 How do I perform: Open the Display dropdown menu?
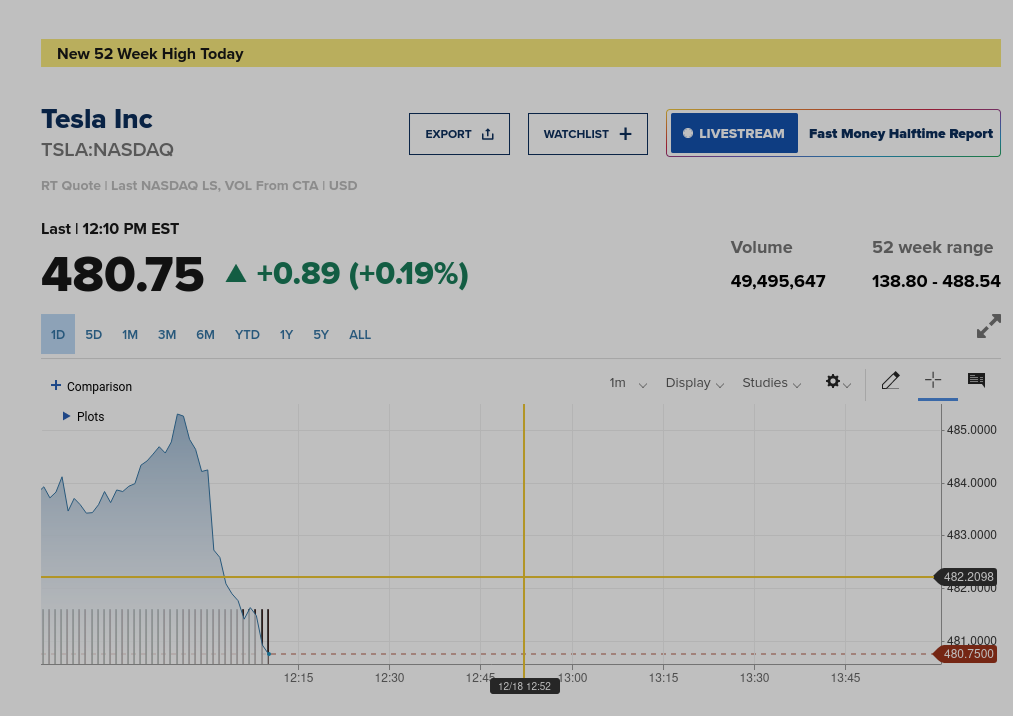click(x=694, y=383)
